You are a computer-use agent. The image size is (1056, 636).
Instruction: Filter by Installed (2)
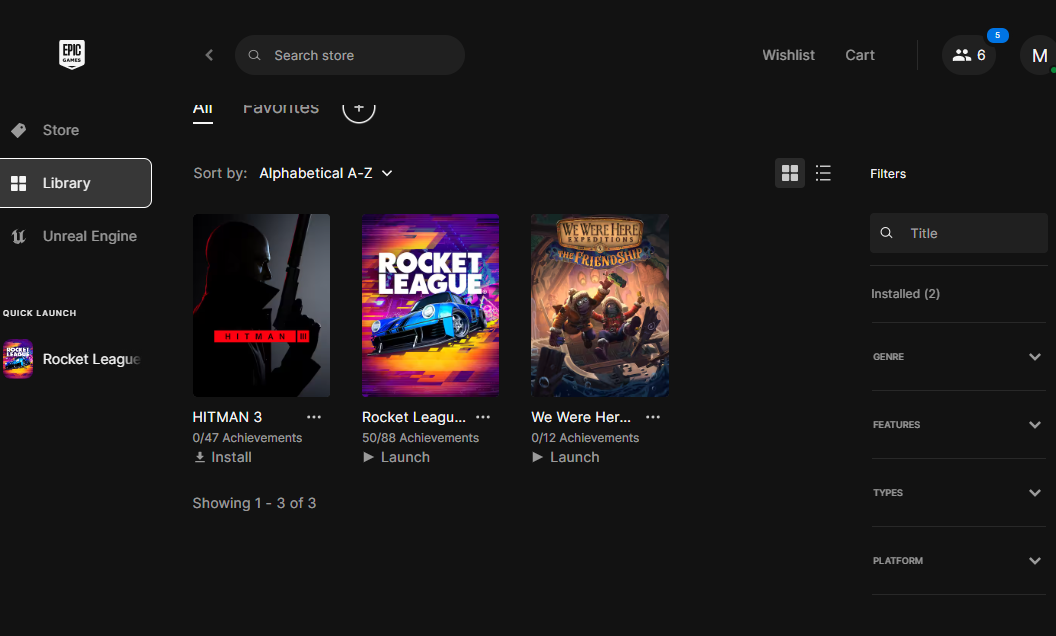click(905, 294)
